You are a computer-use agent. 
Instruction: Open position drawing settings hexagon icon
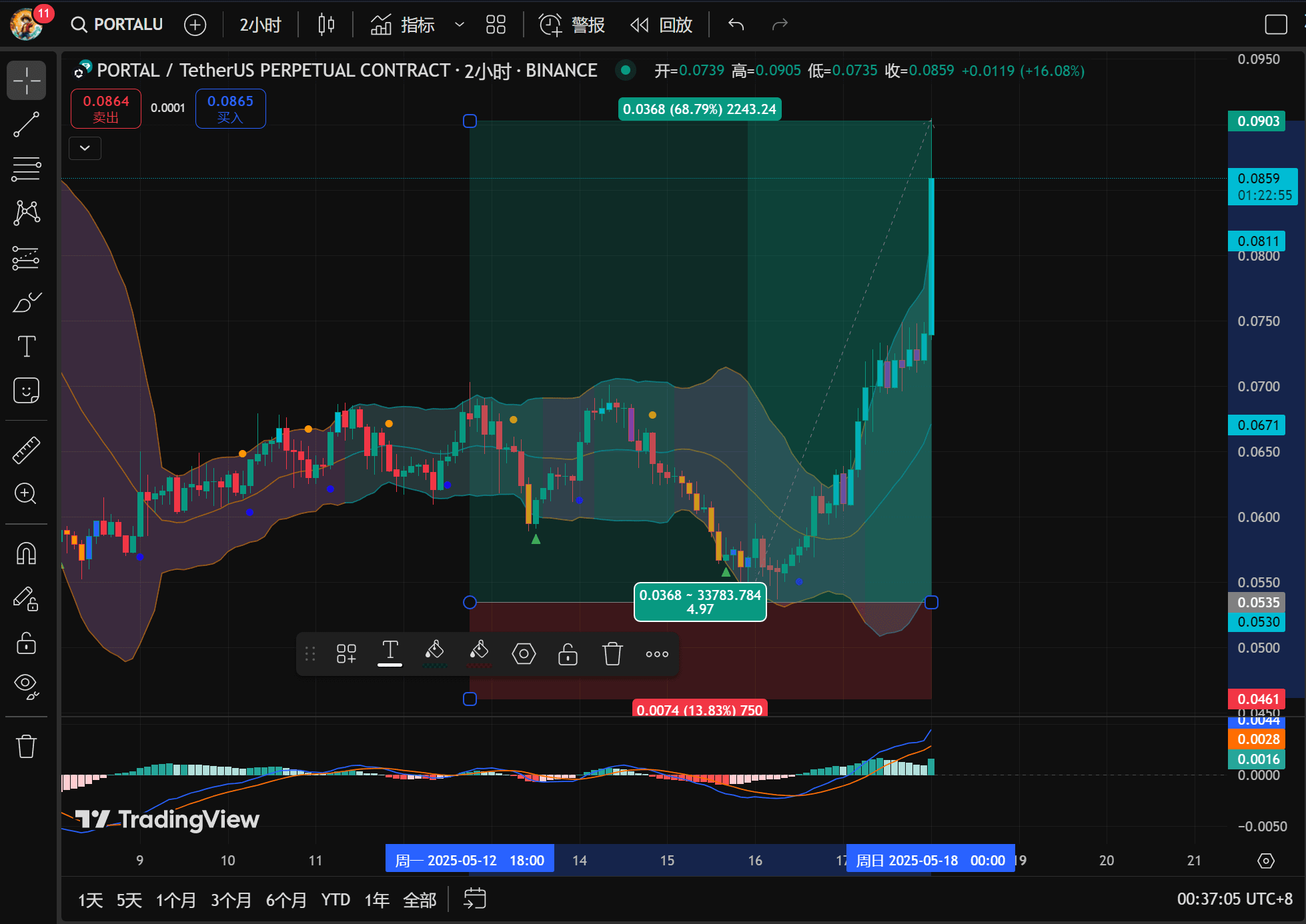[x=524, y=654]
